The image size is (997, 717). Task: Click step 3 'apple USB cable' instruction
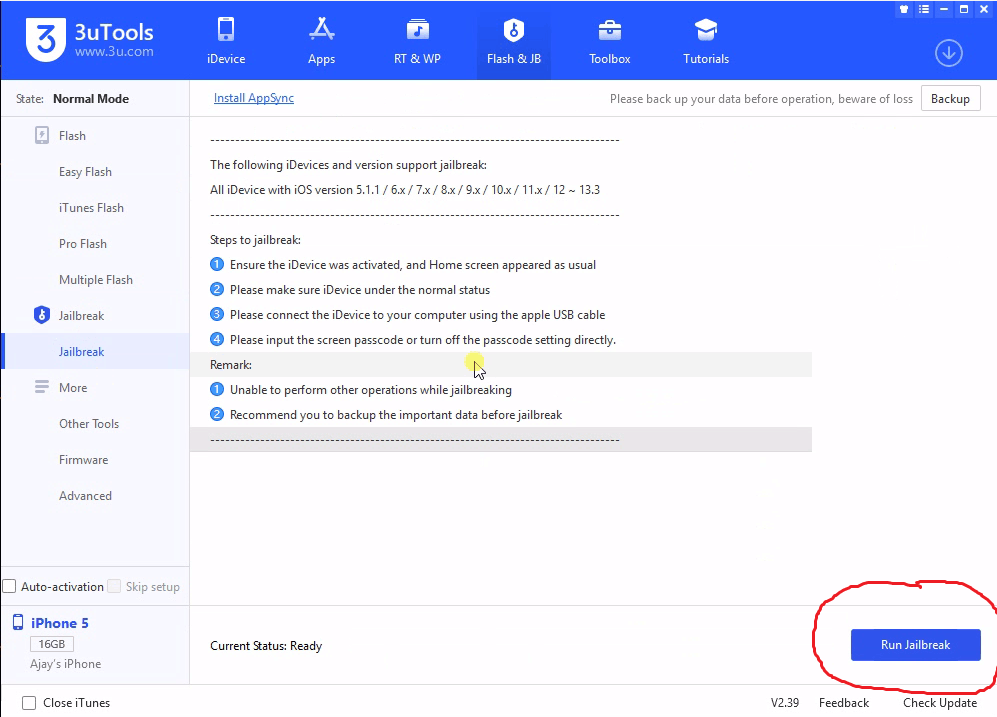[x=417, y=315]
